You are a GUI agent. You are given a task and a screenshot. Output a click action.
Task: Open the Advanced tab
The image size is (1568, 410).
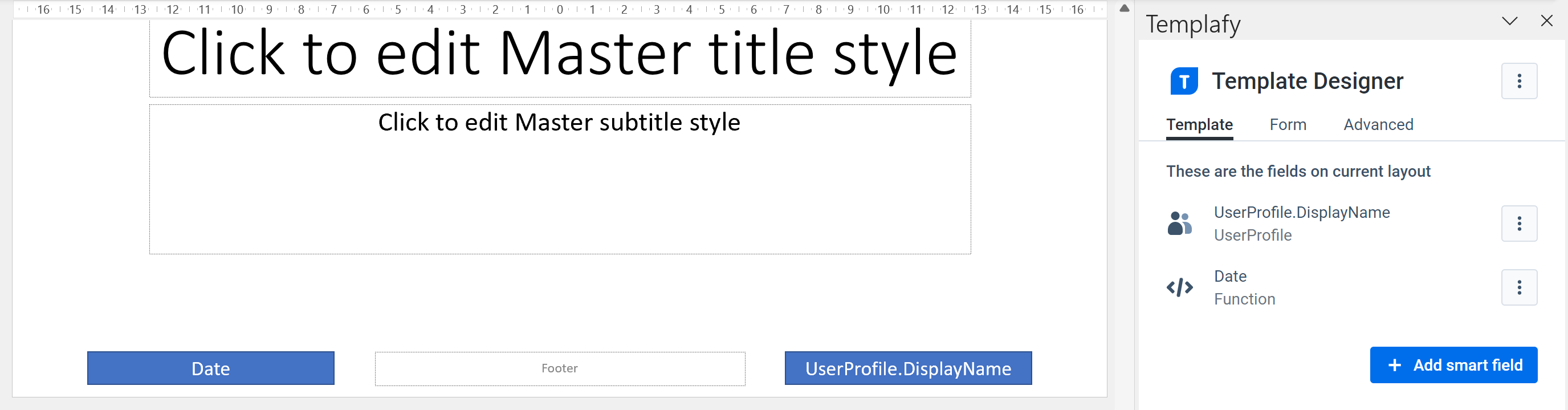click(x=1378, y=124)
